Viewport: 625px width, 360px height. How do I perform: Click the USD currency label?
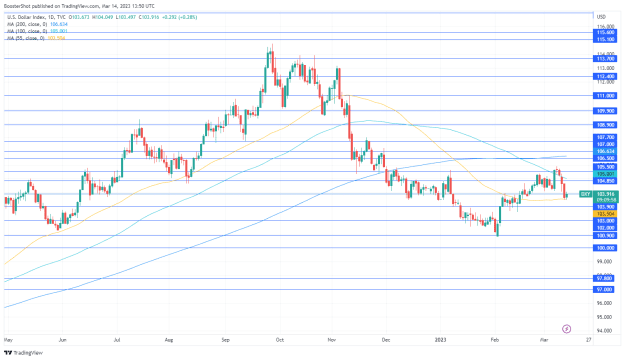[x=601, y=17]
